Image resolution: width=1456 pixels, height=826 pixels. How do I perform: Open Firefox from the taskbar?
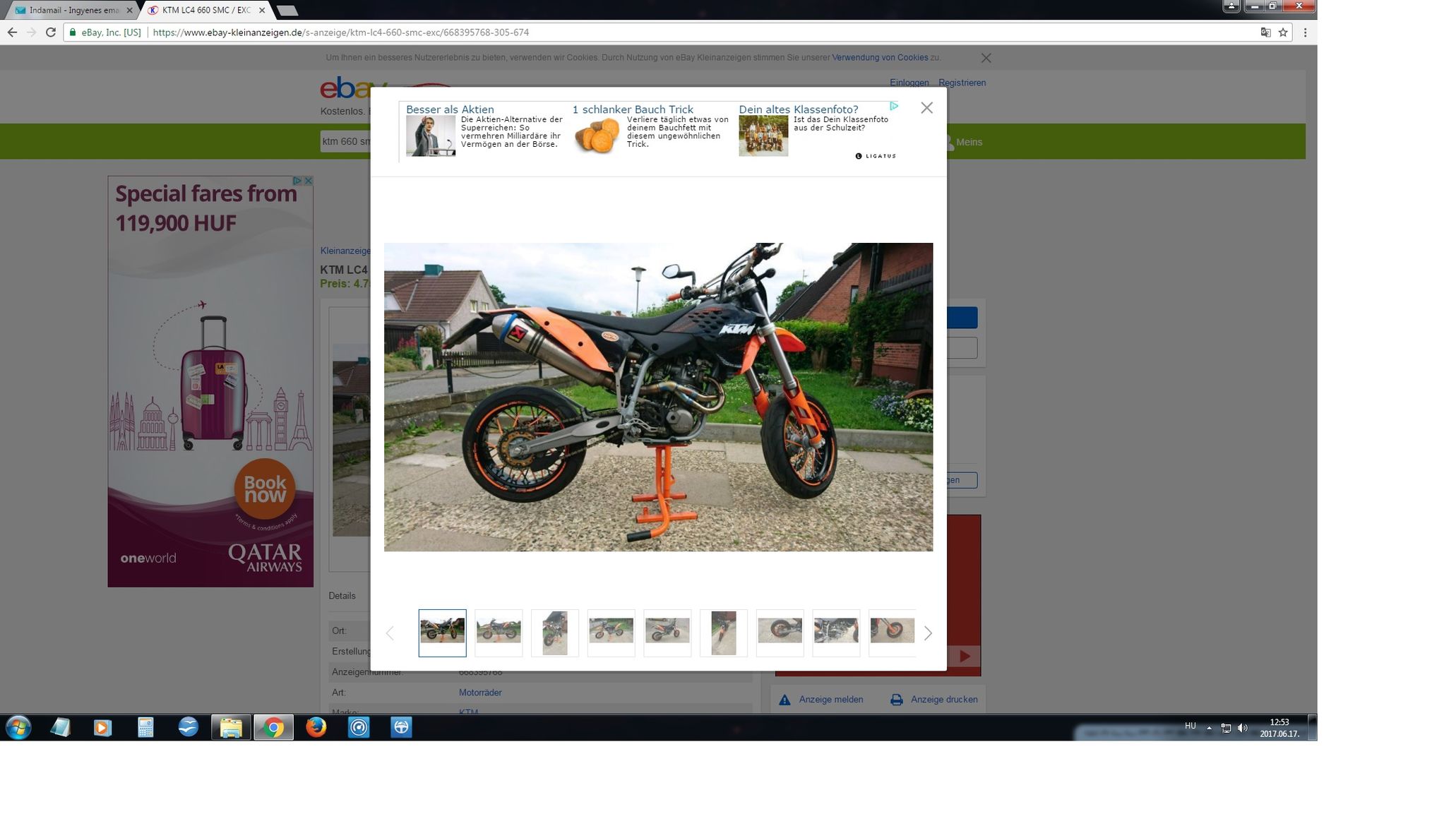coord(316,726)
